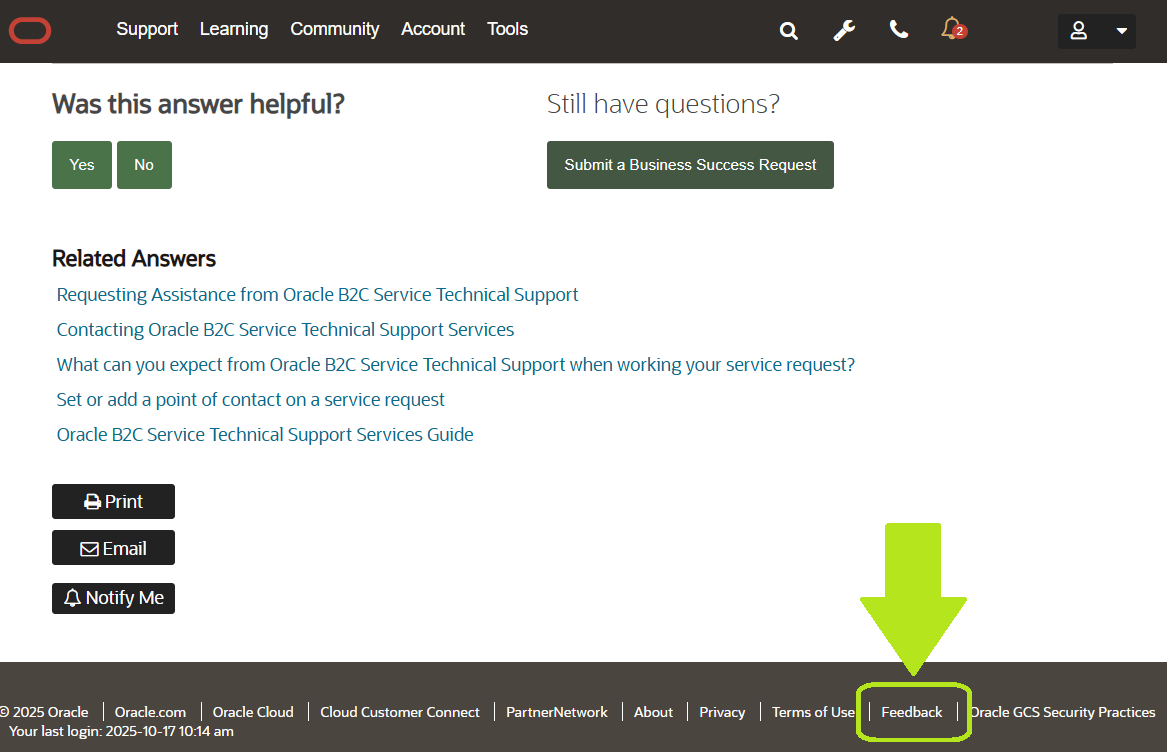Open the Learning menu
The image size is (1167, 752).
(x=234, y=30)
